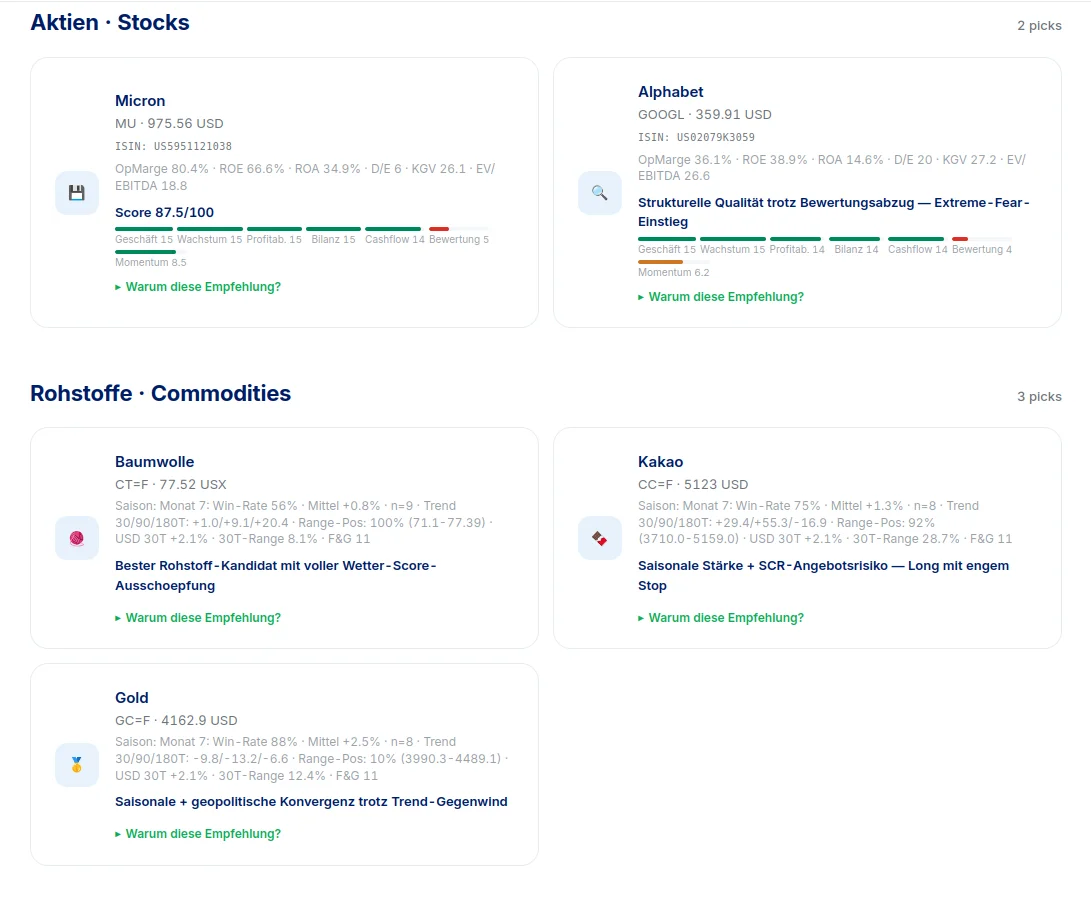Screen dimensions: 1091x909
Task: Click Alphabet's Geschäft 15 score bar
Action: [667, 239]
